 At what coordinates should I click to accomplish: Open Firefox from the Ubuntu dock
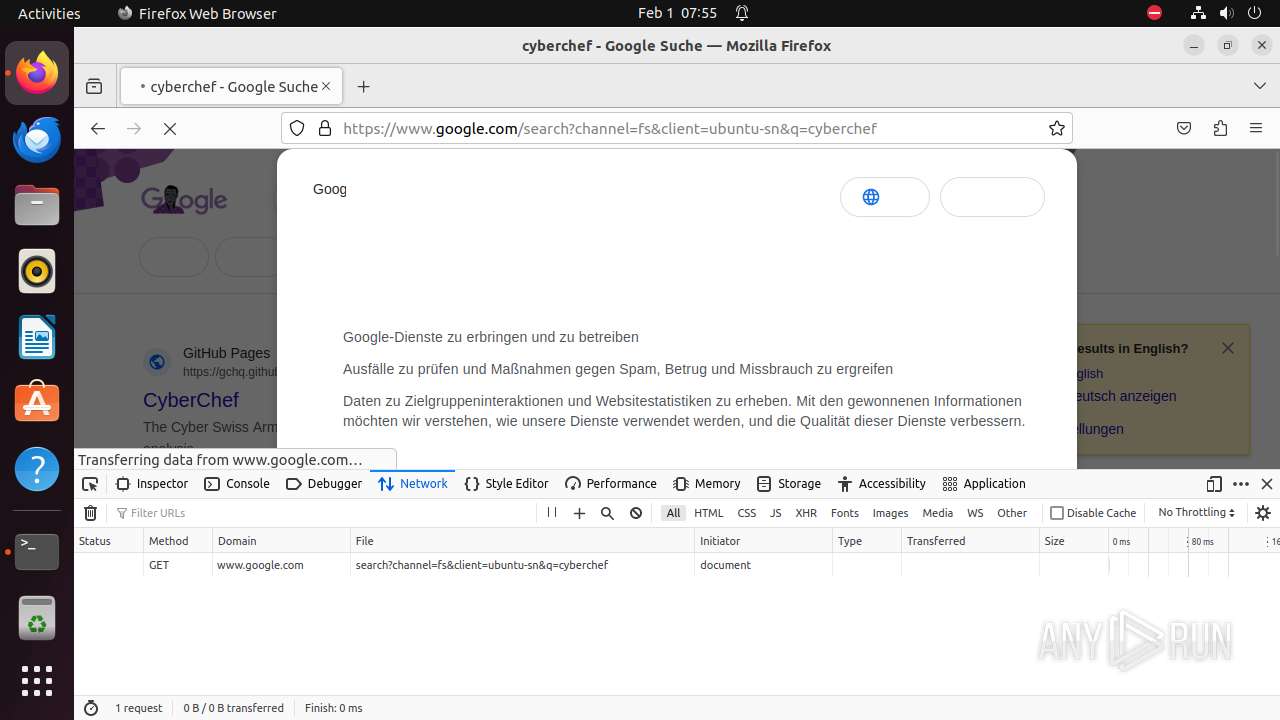[37, 73]
